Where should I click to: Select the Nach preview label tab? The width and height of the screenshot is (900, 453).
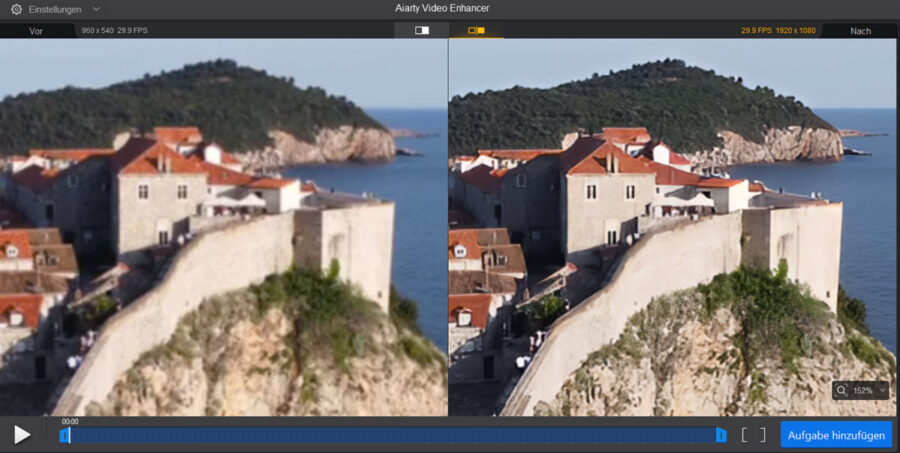coord(860,31)
